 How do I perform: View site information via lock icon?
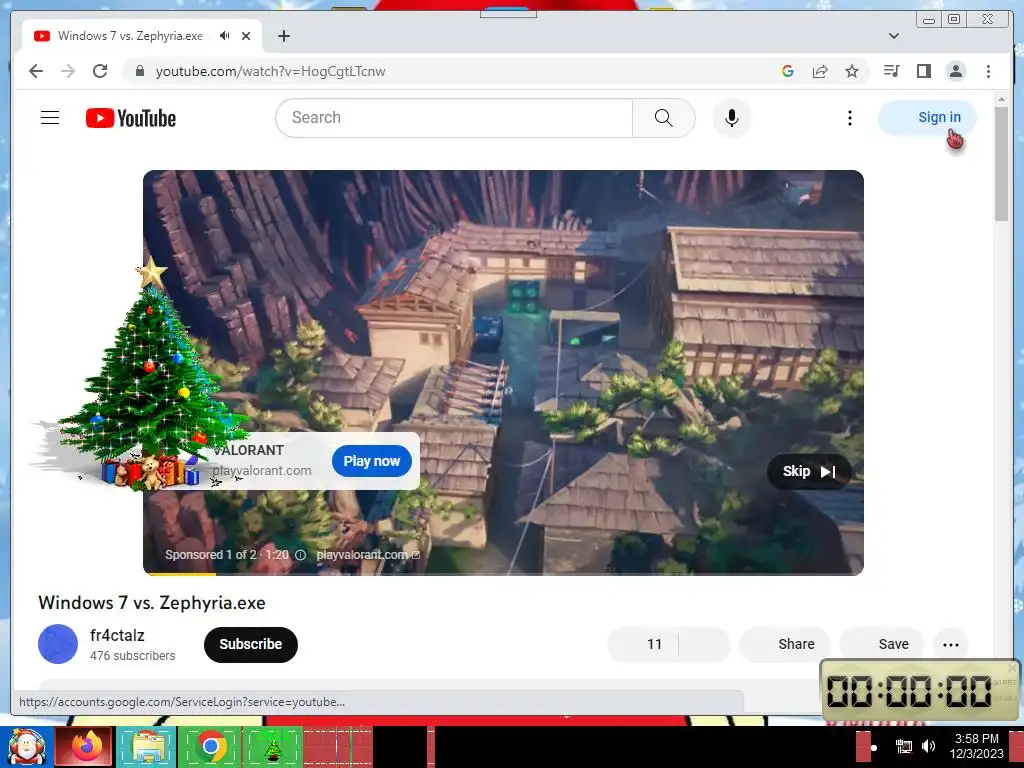click(x=139, y=71)
